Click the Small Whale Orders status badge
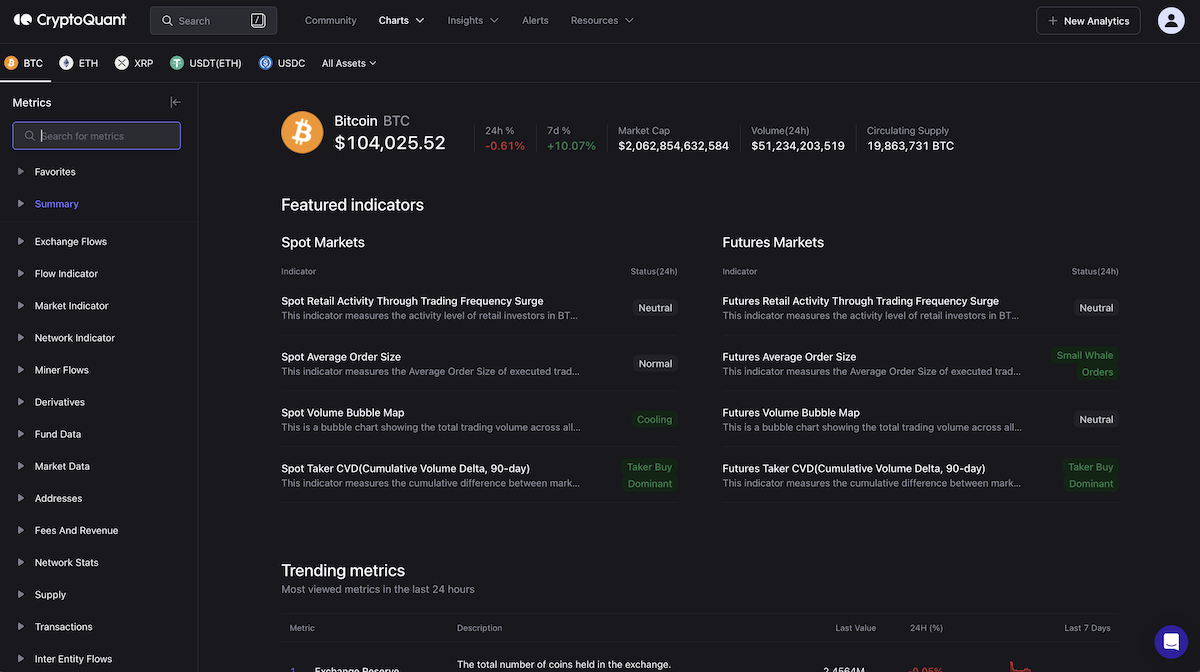The image size is (1200, 672). pyautogui.click(x=1085, y=364)
